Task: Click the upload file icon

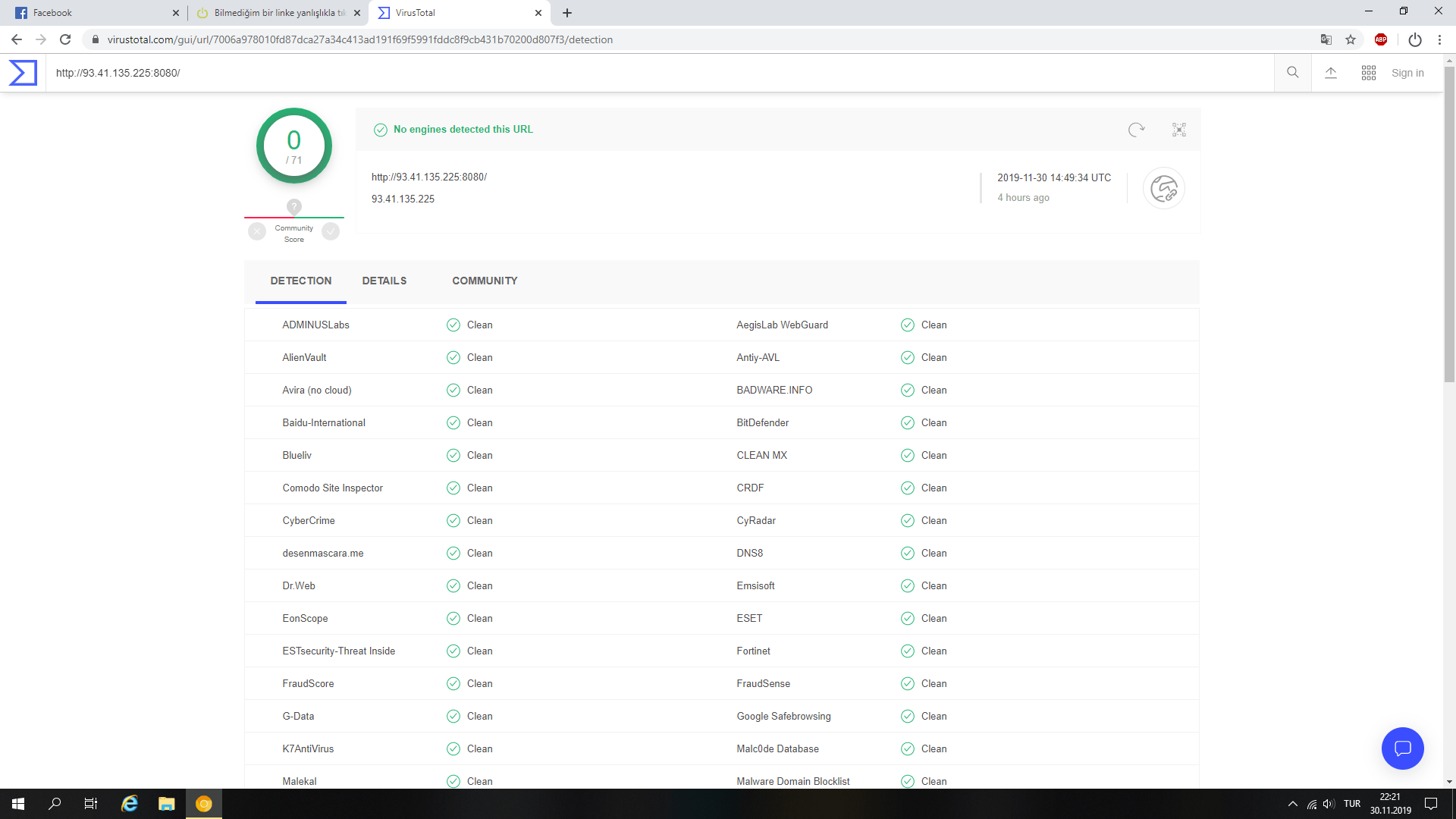Action: pos(1331,73)
